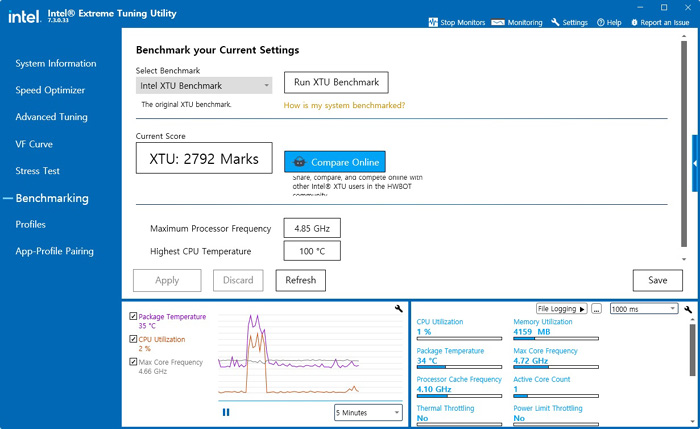Expand the side panel arrow on right edge

click(x=695, y=163)
